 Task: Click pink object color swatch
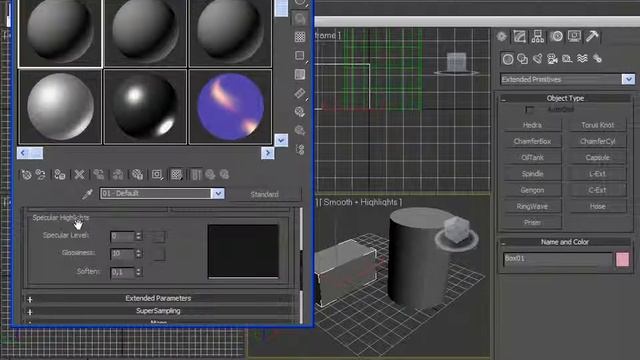(x=622, y=260)
